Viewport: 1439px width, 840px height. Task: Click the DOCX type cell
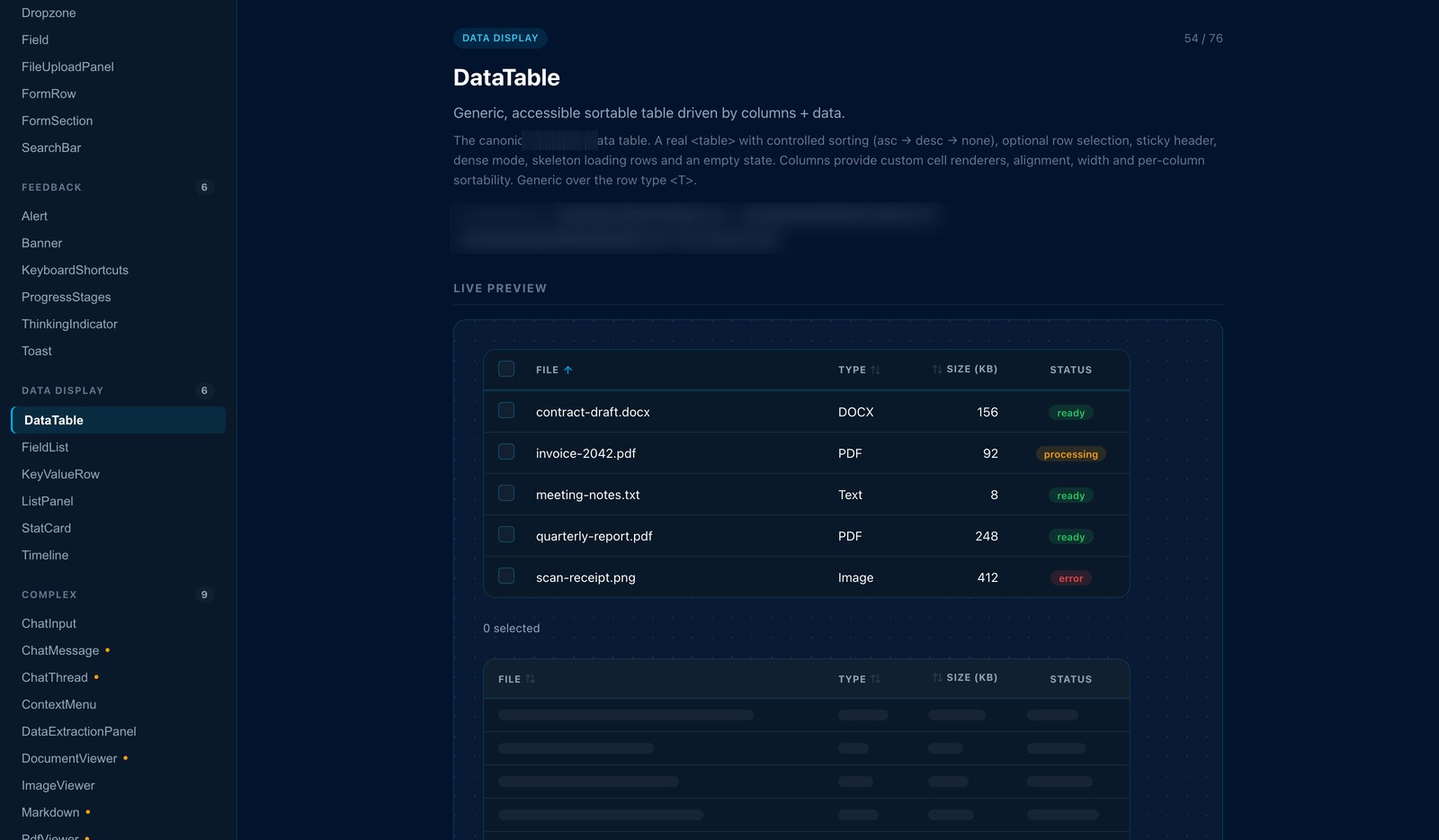855,412
